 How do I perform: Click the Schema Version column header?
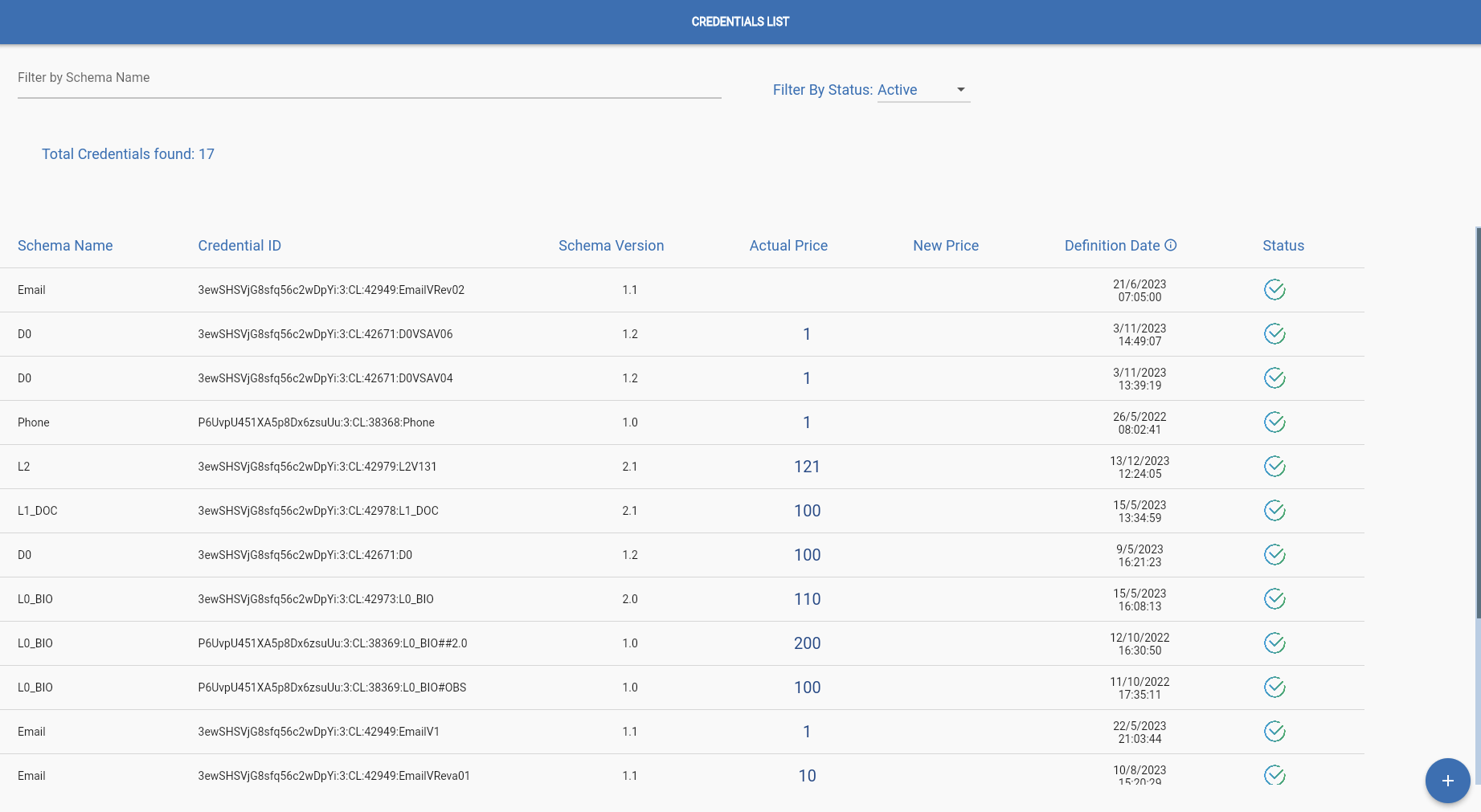click(611, 246)
